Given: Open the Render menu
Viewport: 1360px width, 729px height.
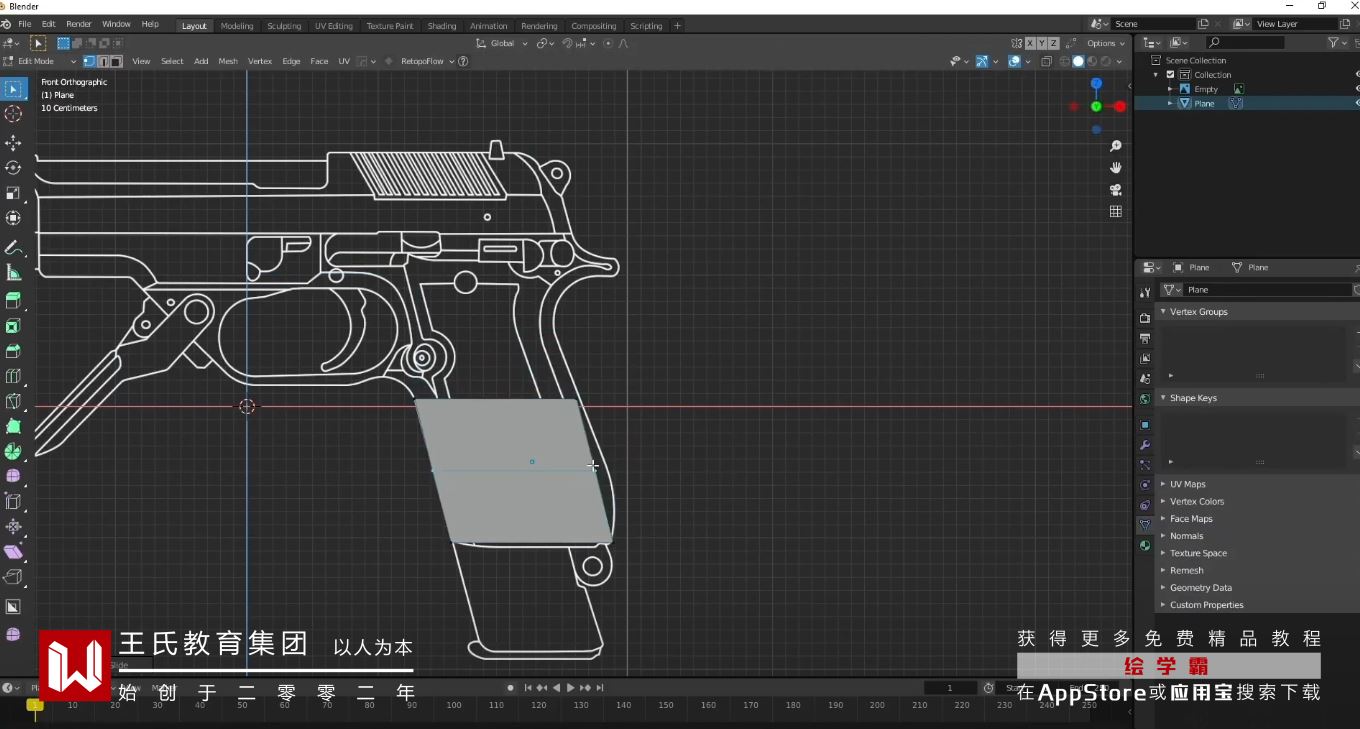Looking at the screenshot, I should tap(79, 24).
